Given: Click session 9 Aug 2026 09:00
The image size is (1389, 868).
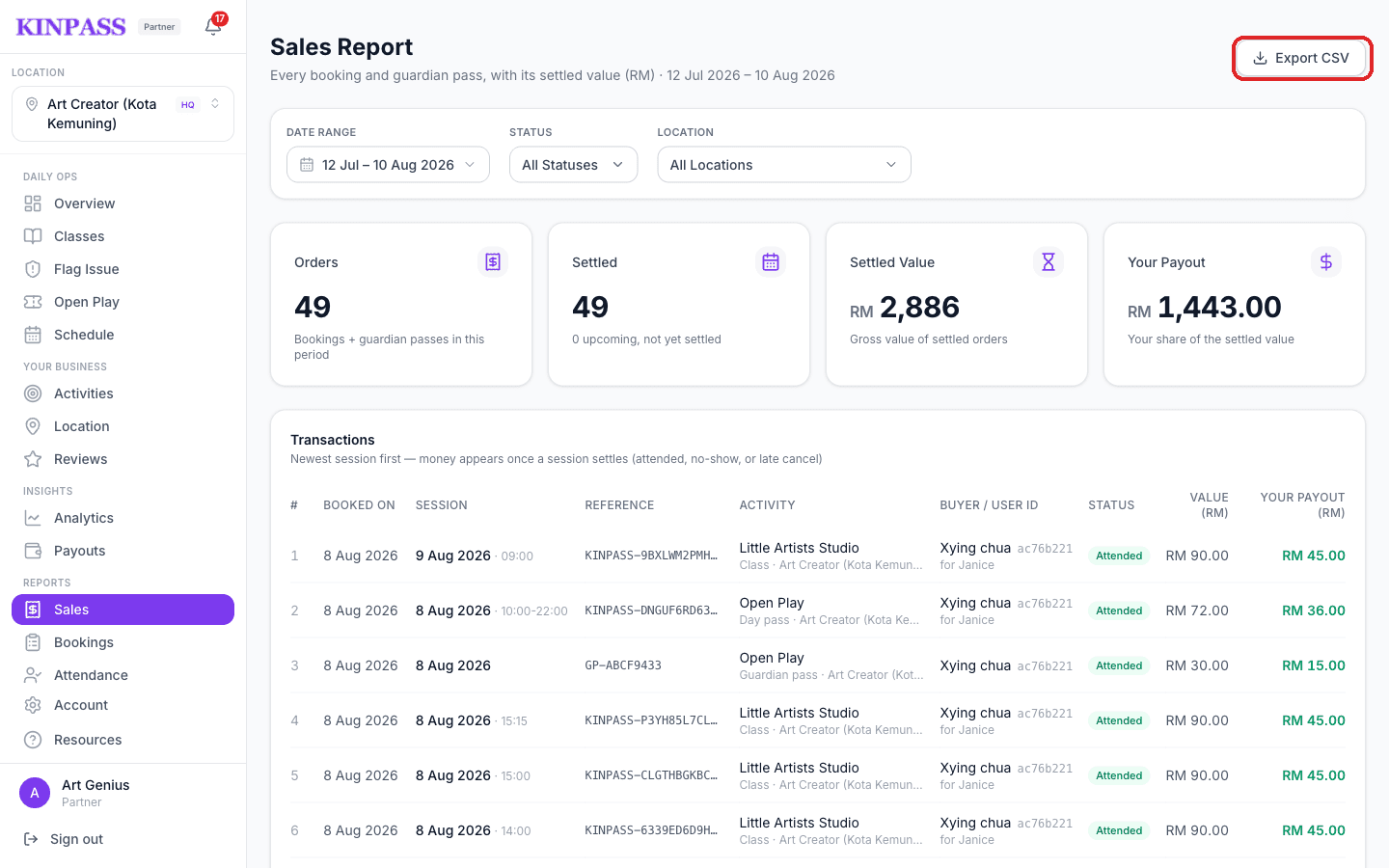Looking at the screenshot, I should pyautogui.click(x=475, y=556).
